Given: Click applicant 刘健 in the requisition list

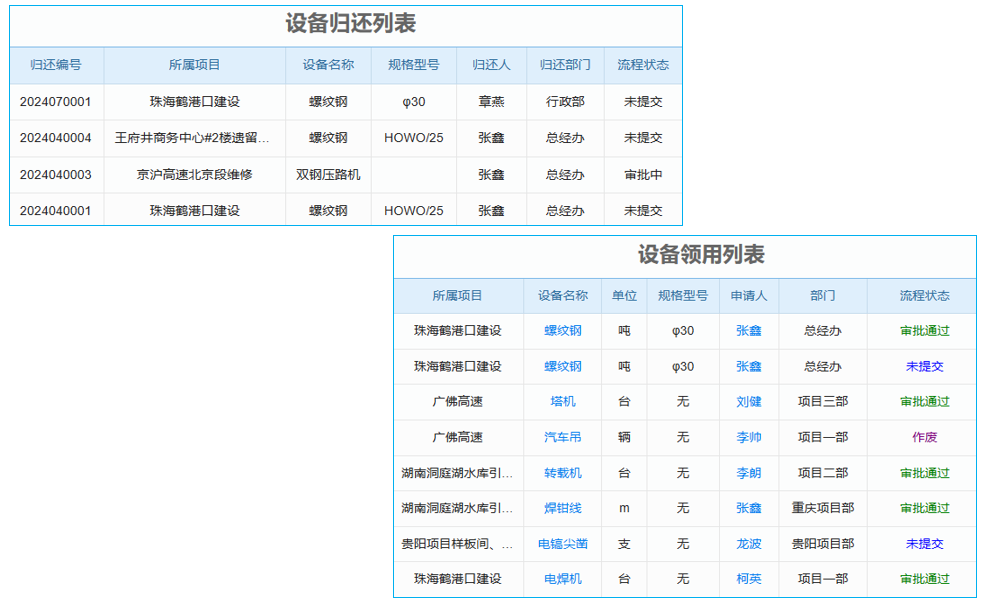Looking at the screenshot, I should coord(748,402).
